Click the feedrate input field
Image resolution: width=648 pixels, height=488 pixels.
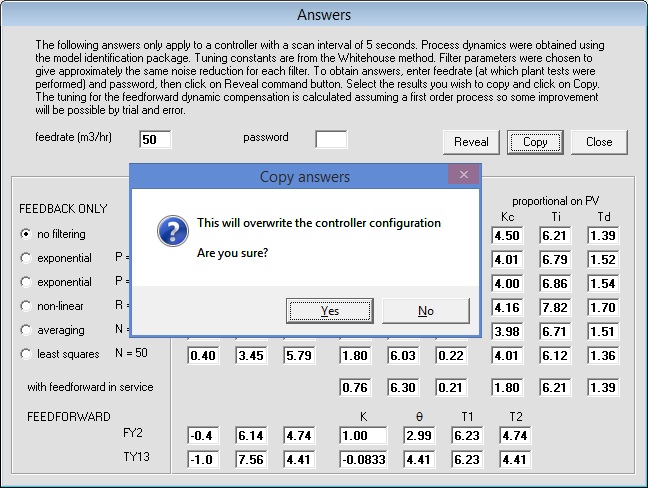[x=155, y=139]
